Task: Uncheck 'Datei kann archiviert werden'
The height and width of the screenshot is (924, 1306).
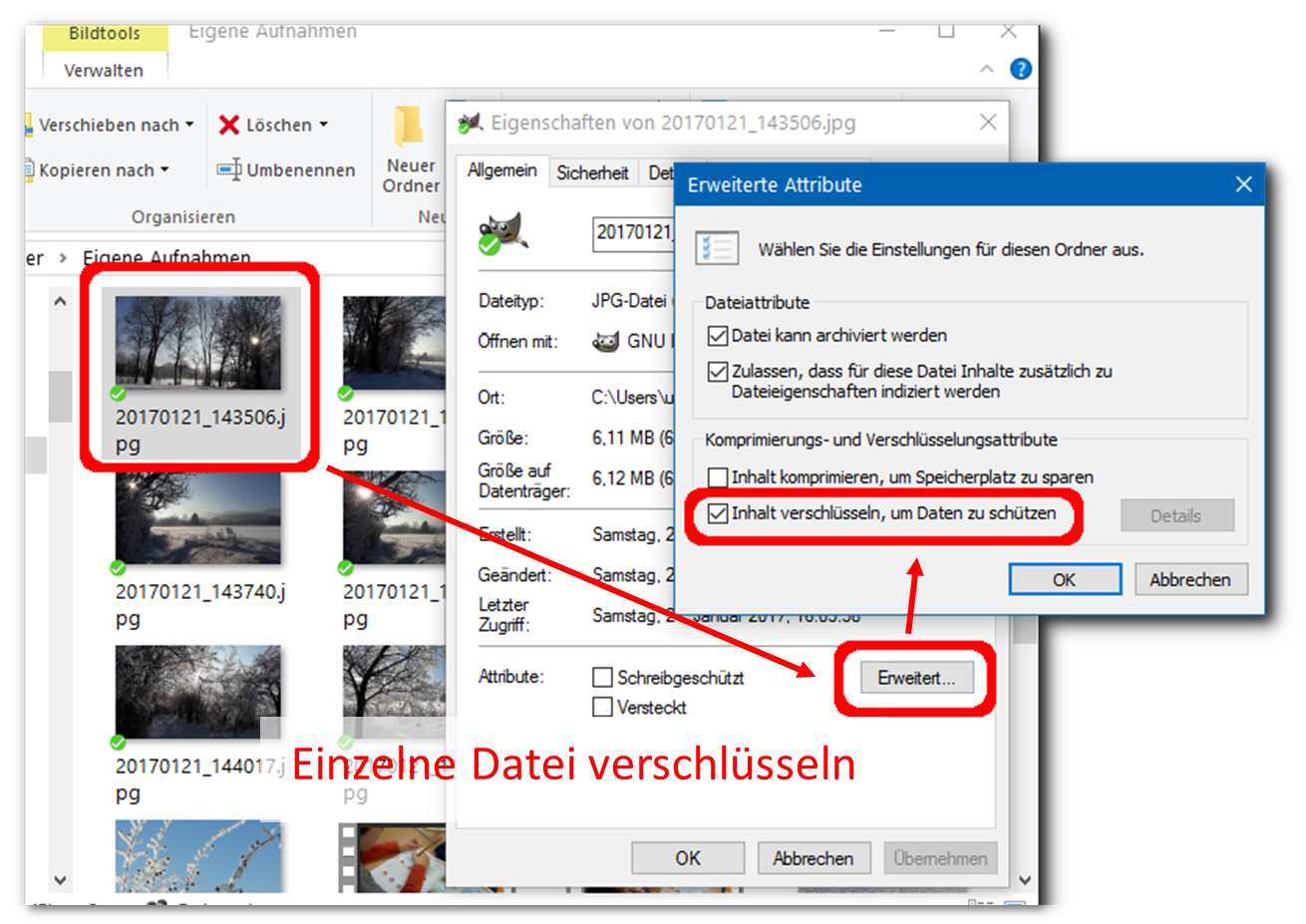Action: pyautogui.click(x=717, y=336)
